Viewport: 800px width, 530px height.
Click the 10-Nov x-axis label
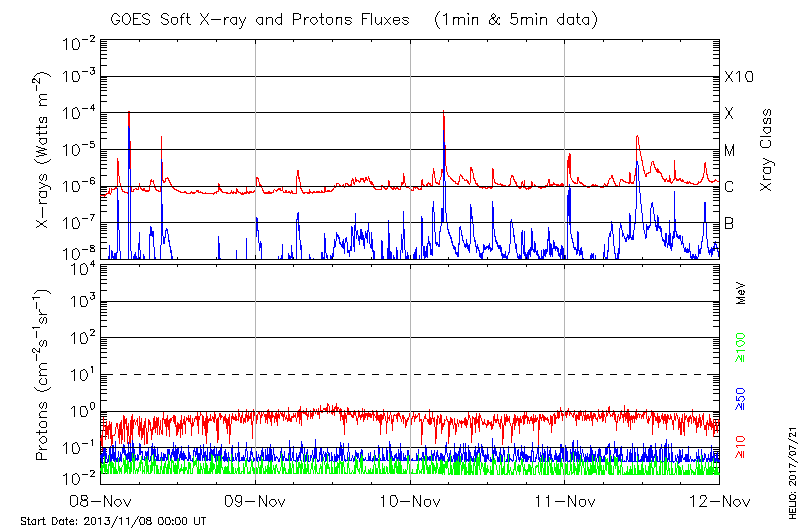[x=410, y=500]
